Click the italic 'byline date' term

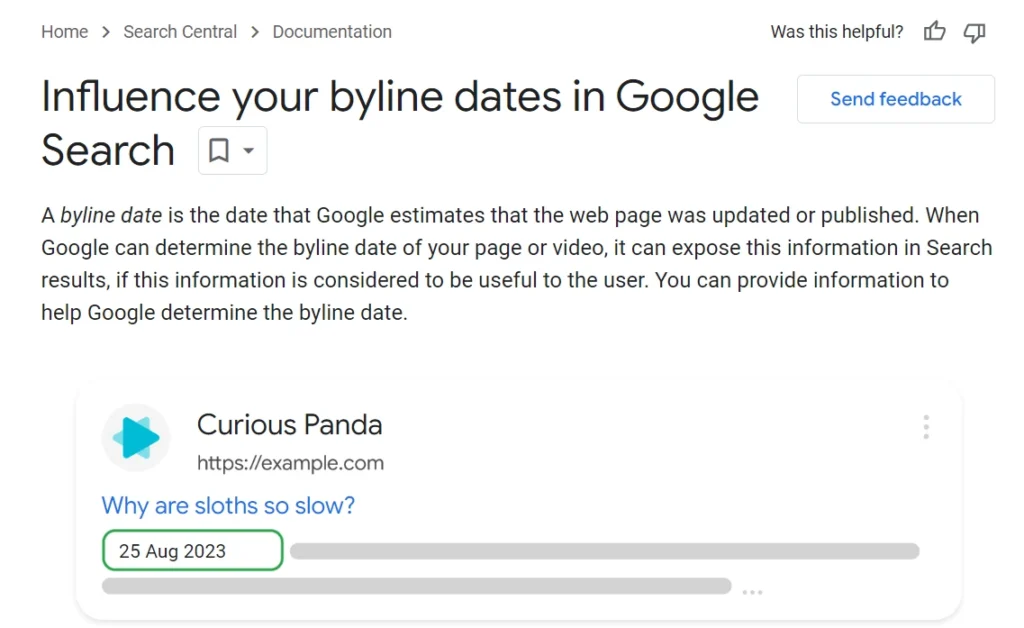click(111, 215)
